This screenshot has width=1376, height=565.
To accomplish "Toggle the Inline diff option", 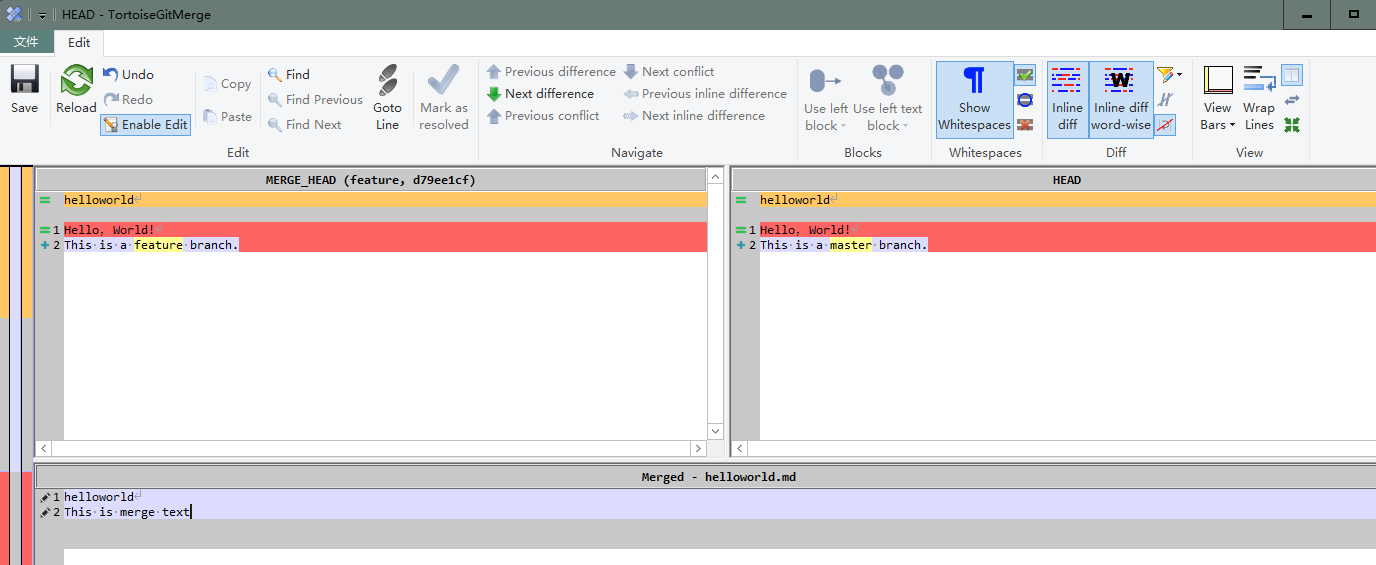I will click(1067, 99).
